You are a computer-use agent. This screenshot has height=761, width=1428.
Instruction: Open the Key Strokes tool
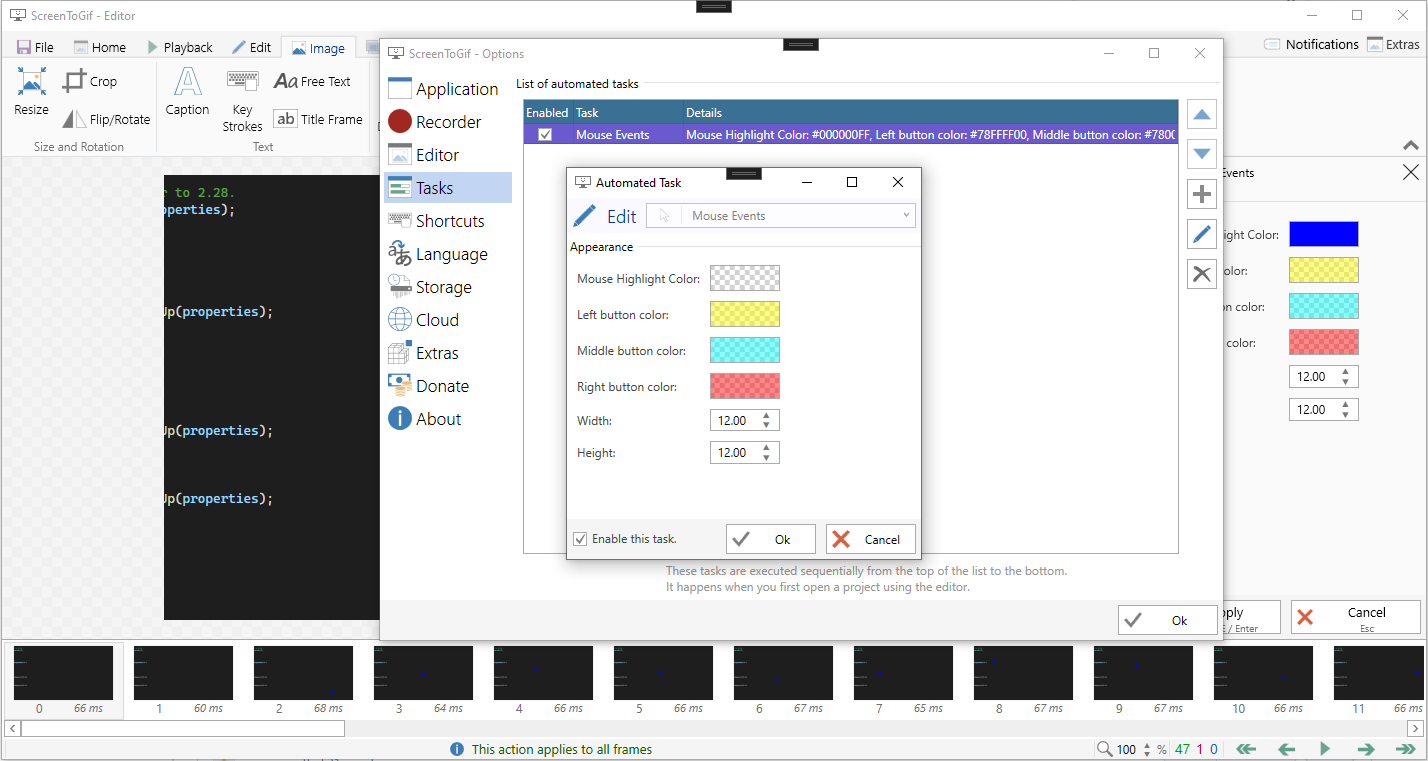tap(242, 101)
